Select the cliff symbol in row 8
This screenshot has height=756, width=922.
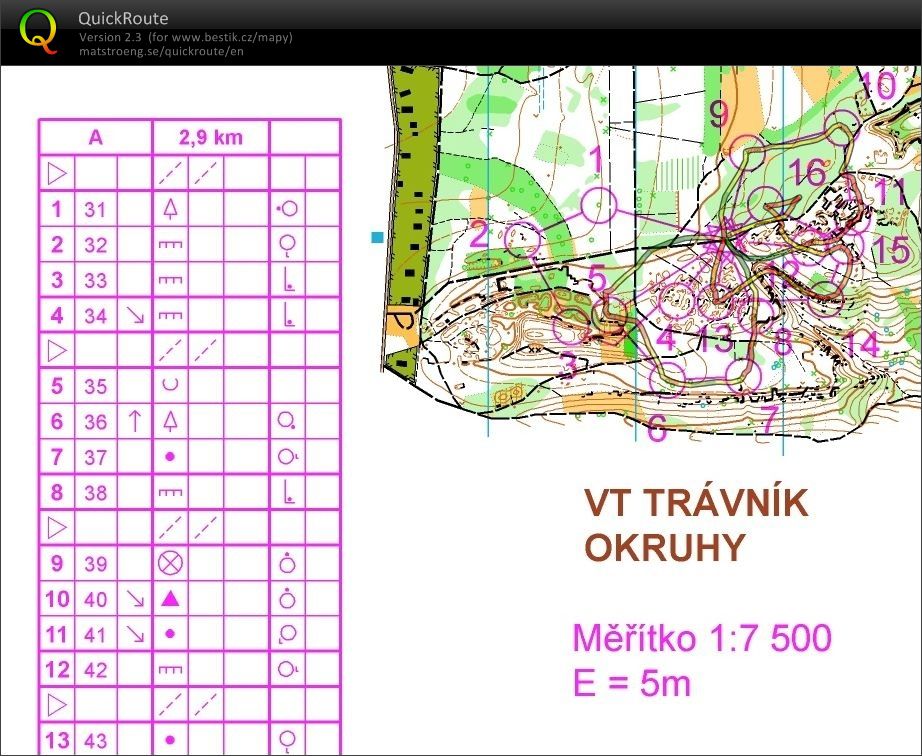(171, 493)
